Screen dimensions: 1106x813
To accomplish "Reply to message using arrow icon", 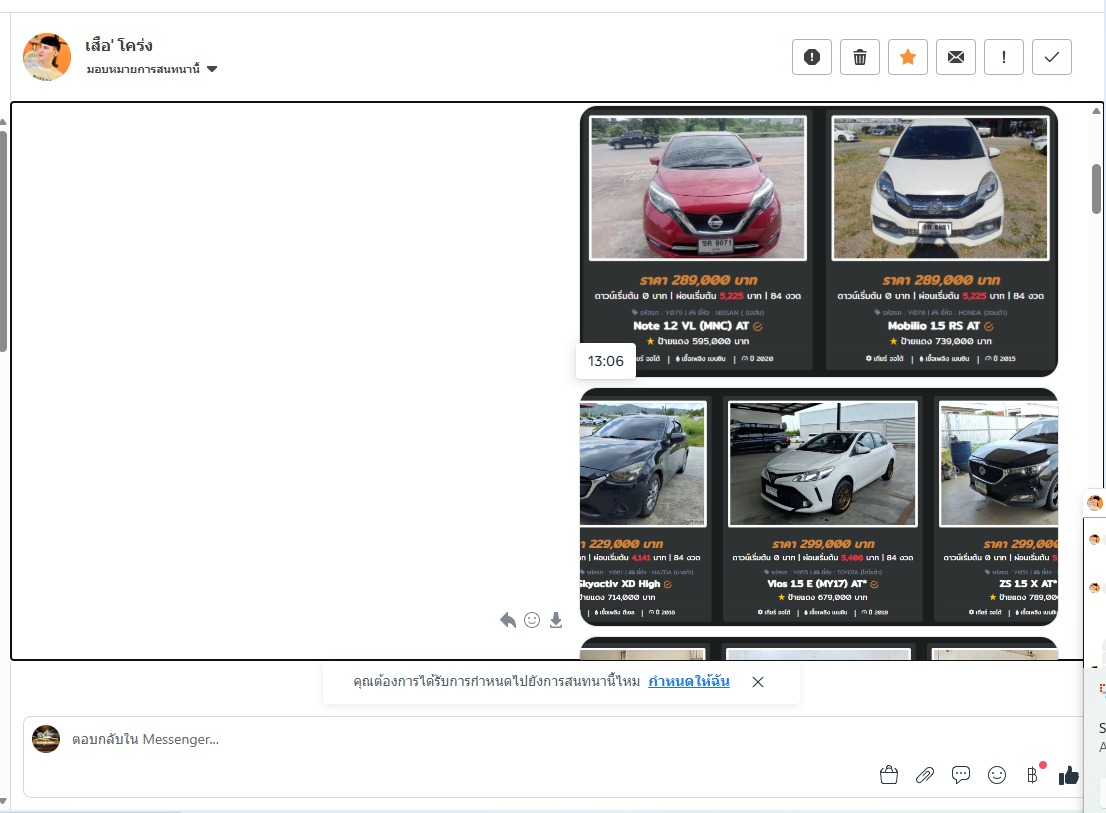I will pos(508,620).
